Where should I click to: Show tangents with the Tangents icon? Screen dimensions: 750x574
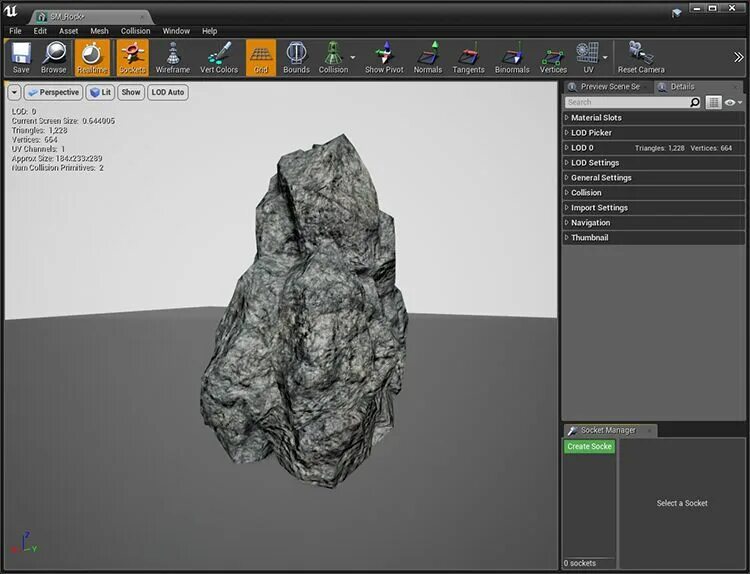[469, 56]
